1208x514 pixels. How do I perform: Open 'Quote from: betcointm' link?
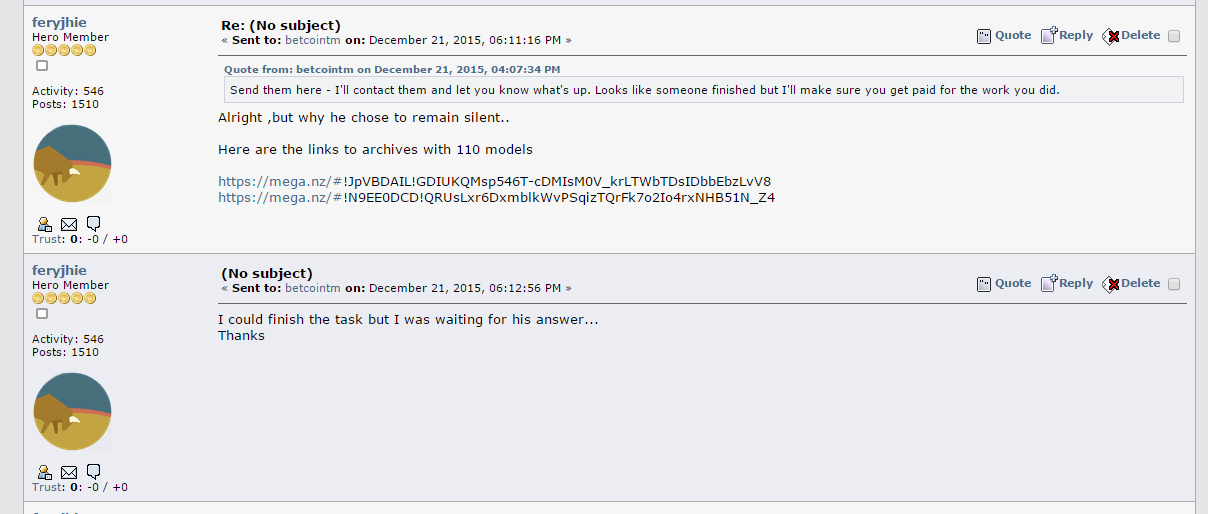392,69
